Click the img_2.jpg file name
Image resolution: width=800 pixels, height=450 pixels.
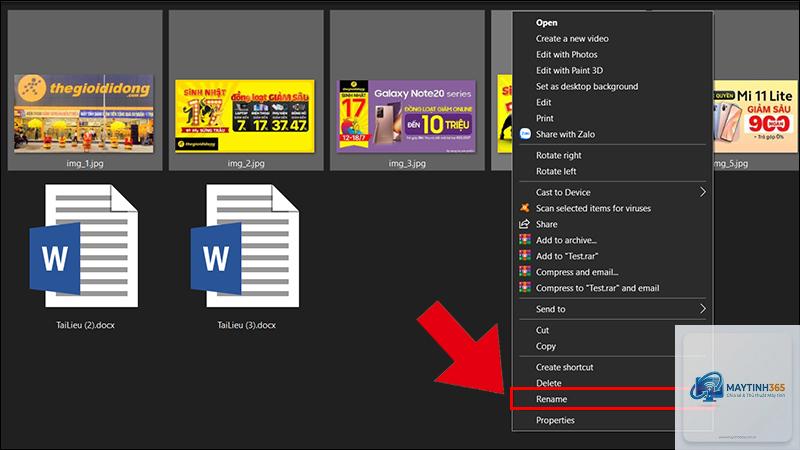246,163
